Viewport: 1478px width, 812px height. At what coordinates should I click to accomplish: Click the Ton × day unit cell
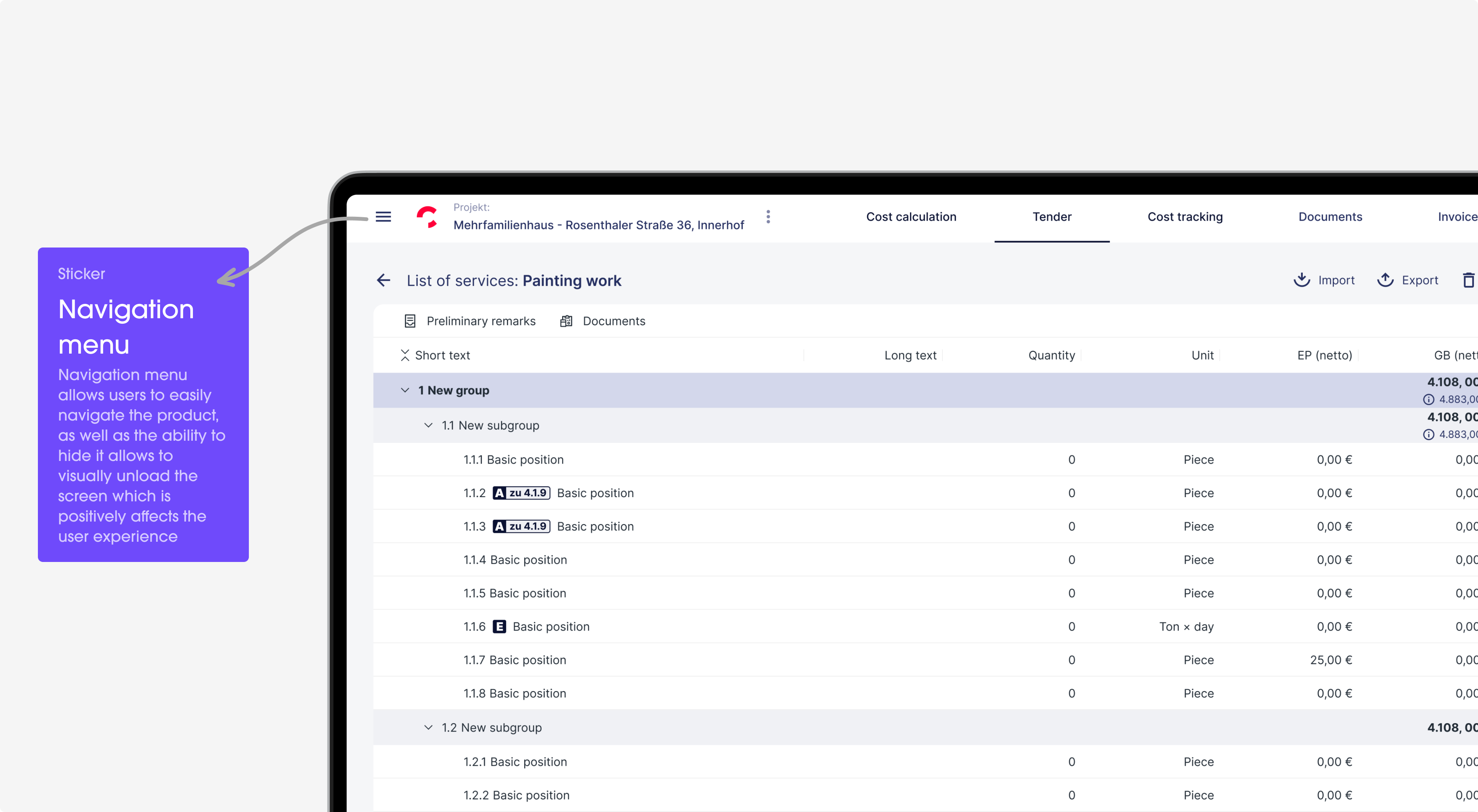pos(1187,627)
